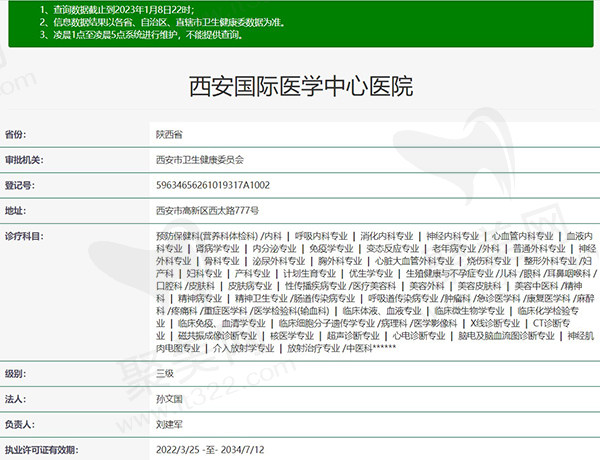Viewport: 600px width, 460px height.
Task: Select the 审批机关 label
Action: point(24,160)
